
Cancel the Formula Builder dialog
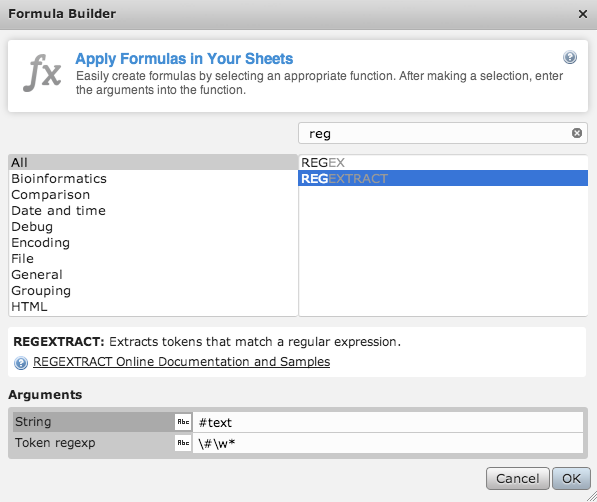[517, 478]
